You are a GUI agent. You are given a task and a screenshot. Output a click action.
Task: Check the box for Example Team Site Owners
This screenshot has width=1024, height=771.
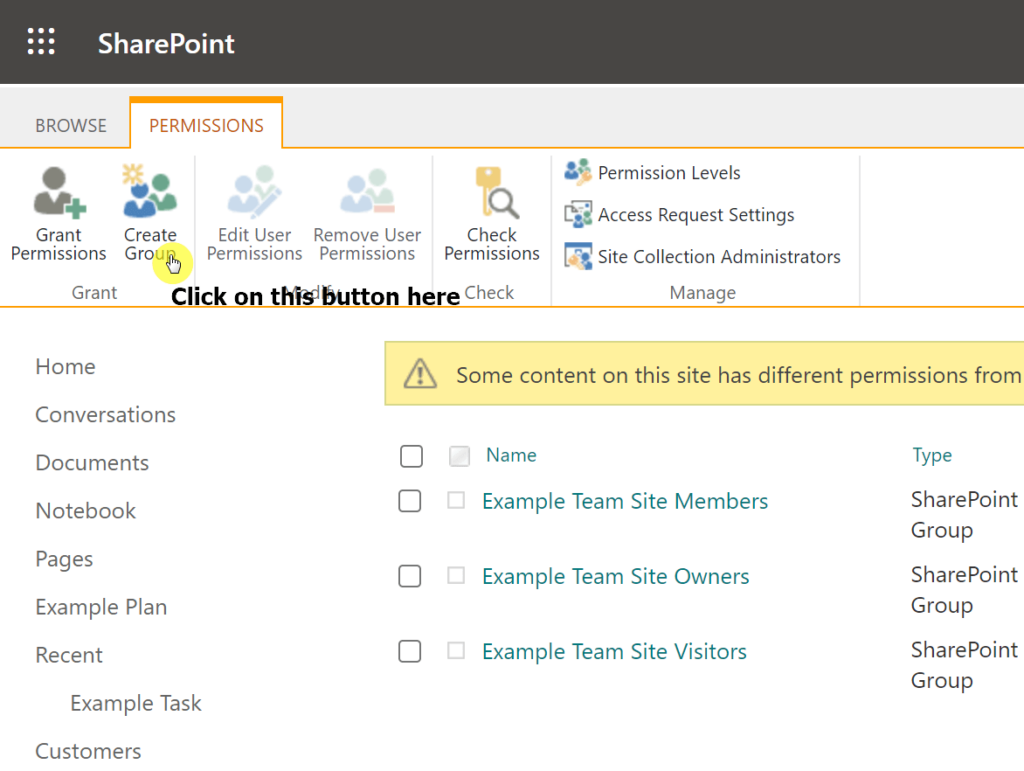coord(409,576)
